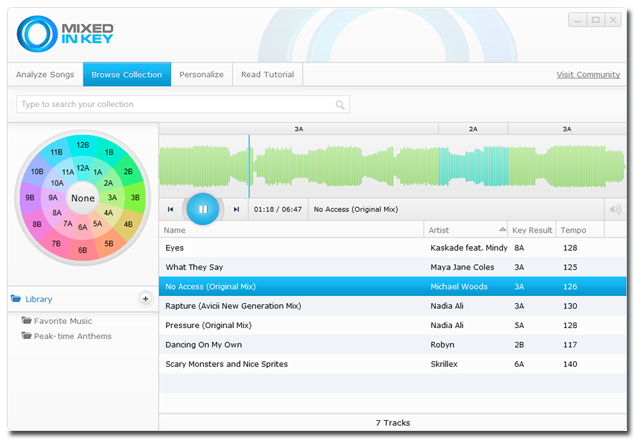Sort tracks by Key Result column
The width and height of the screenshot is (634, 441).
tap(532, 230)
